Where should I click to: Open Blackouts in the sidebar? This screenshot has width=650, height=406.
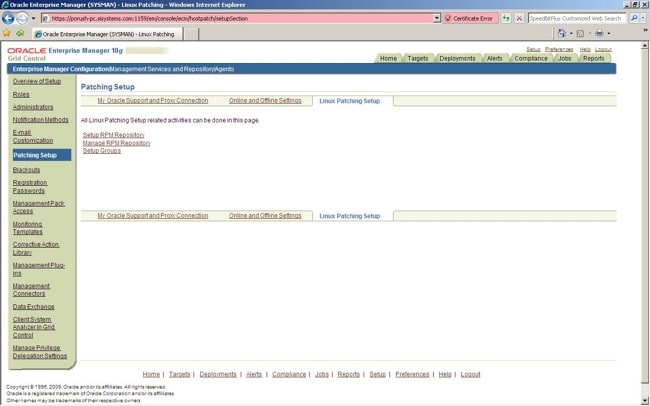click(x=26, y=170)
